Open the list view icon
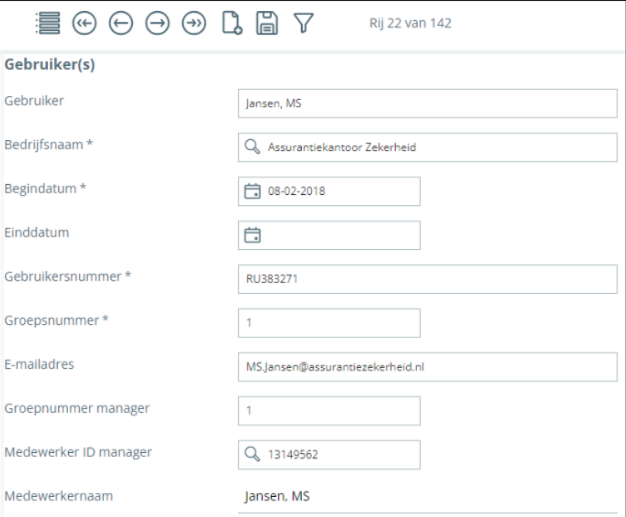626x517 pixels. pyautogui.click(x=46, y=23)
